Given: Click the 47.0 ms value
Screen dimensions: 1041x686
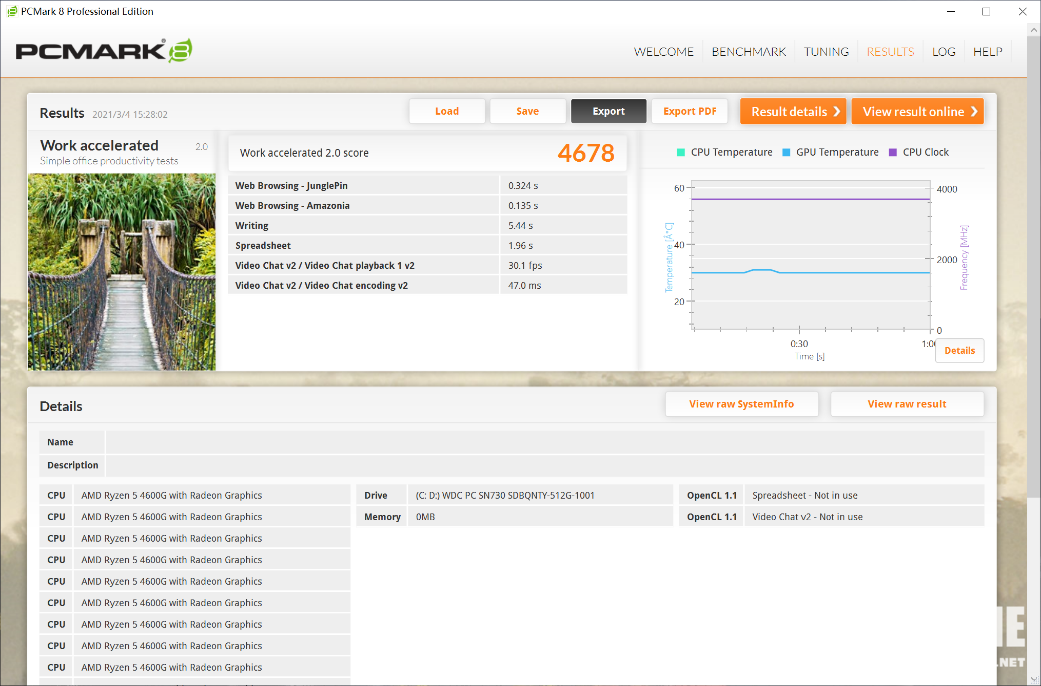Looking at the screenshot, I should tap(524, 286).
